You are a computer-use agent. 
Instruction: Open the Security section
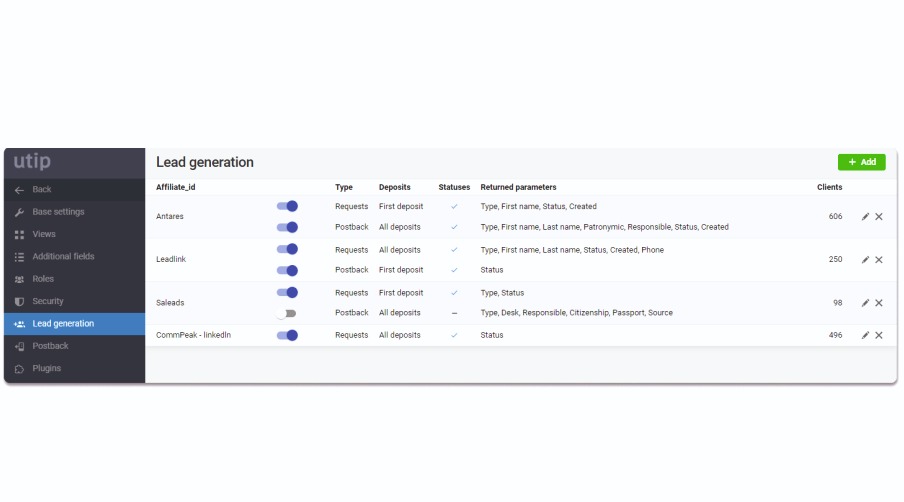(x=47, y=301)
